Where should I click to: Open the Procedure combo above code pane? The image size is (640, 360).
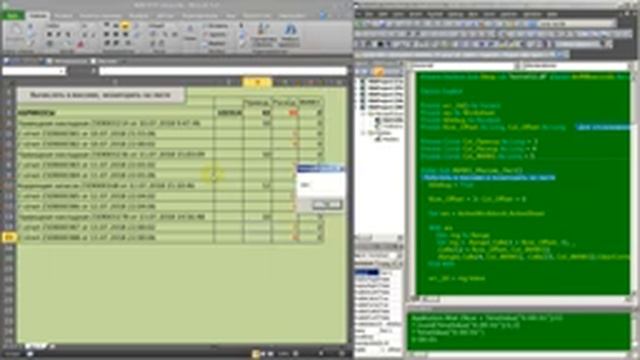coord(577,65)
